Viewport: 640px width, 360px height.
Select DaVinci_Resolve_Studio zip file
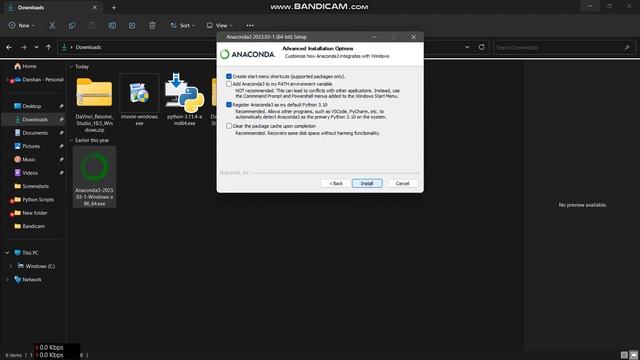click(94, 104)
